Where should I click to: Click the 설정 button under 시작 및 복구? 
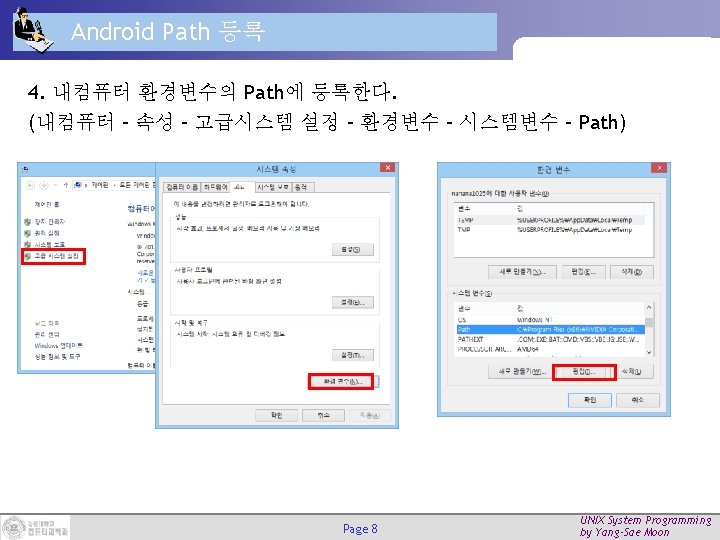(353, 355)
